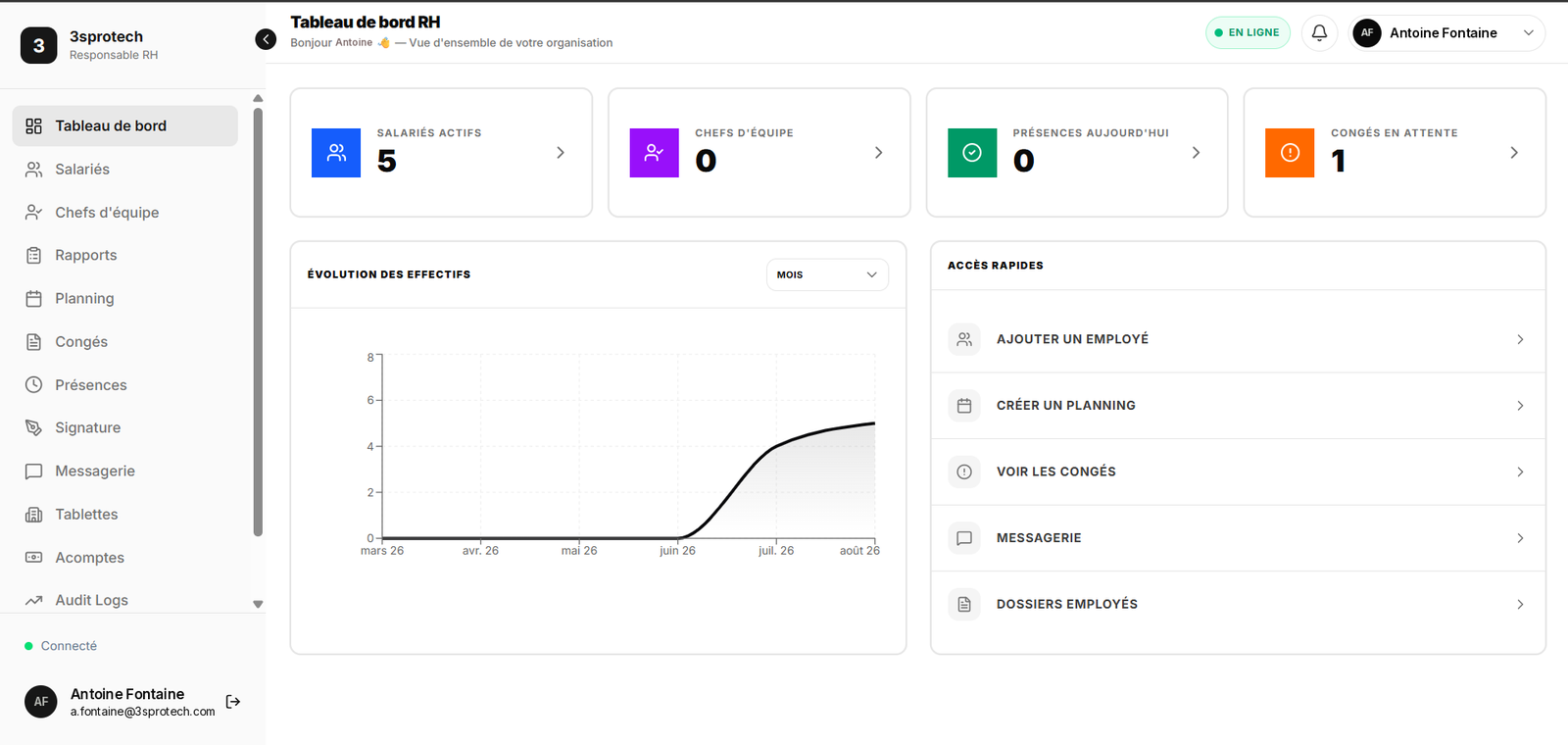Click the purple Chefs d'équipe icon
The height and width of the screenshot is (745, 1568).
click(x=655, y=153)
